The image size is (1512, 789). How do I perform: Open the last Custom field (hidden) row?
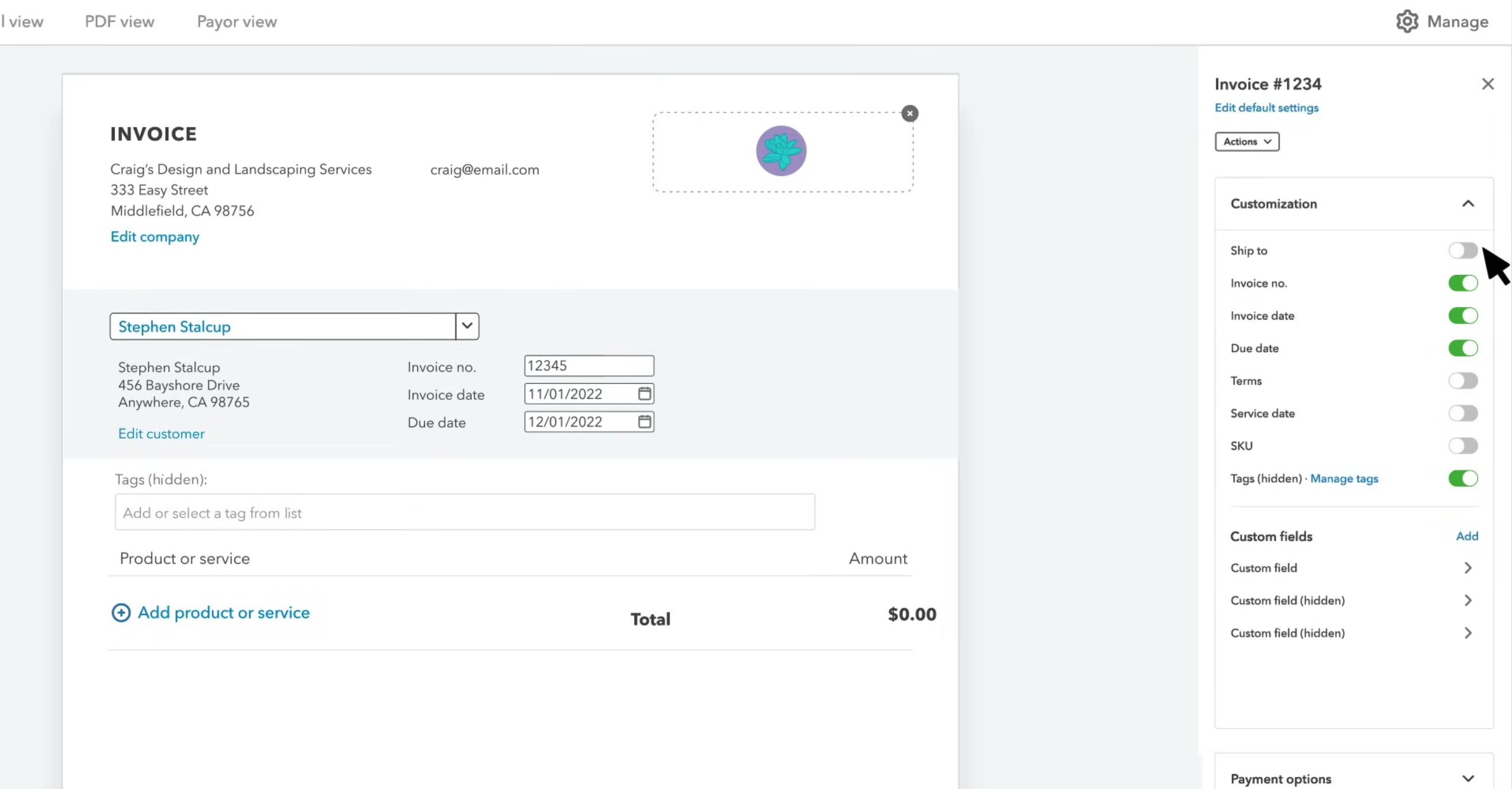[1354, 633]
